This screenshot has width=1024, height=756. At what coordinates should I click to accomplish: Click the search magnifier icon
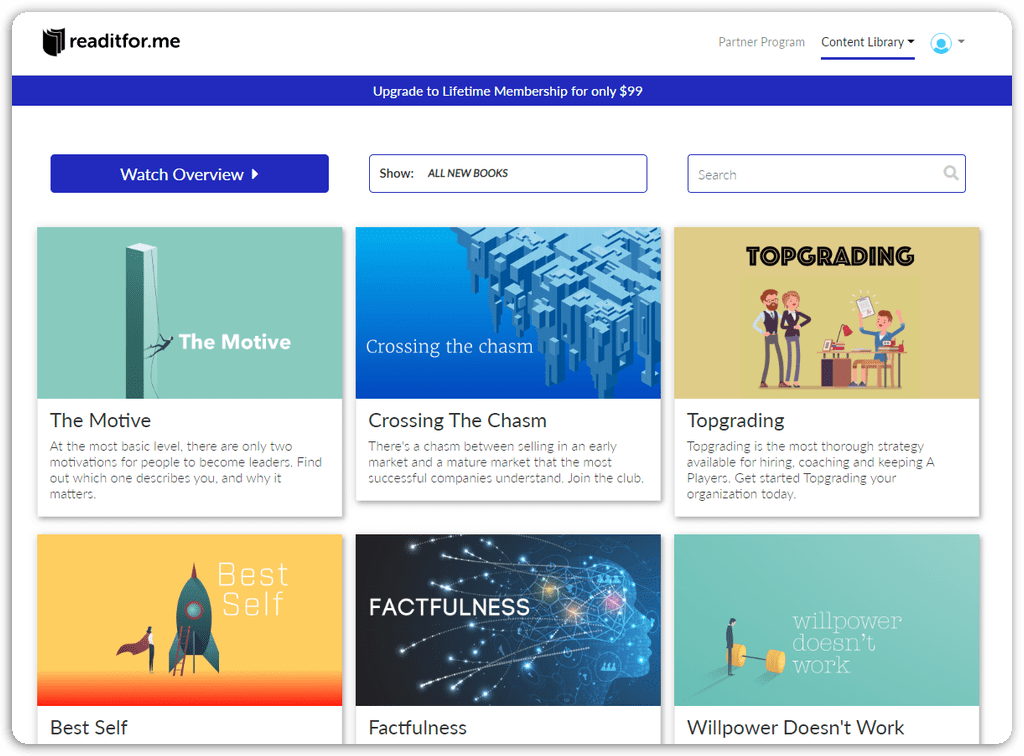tap(950, 173)
